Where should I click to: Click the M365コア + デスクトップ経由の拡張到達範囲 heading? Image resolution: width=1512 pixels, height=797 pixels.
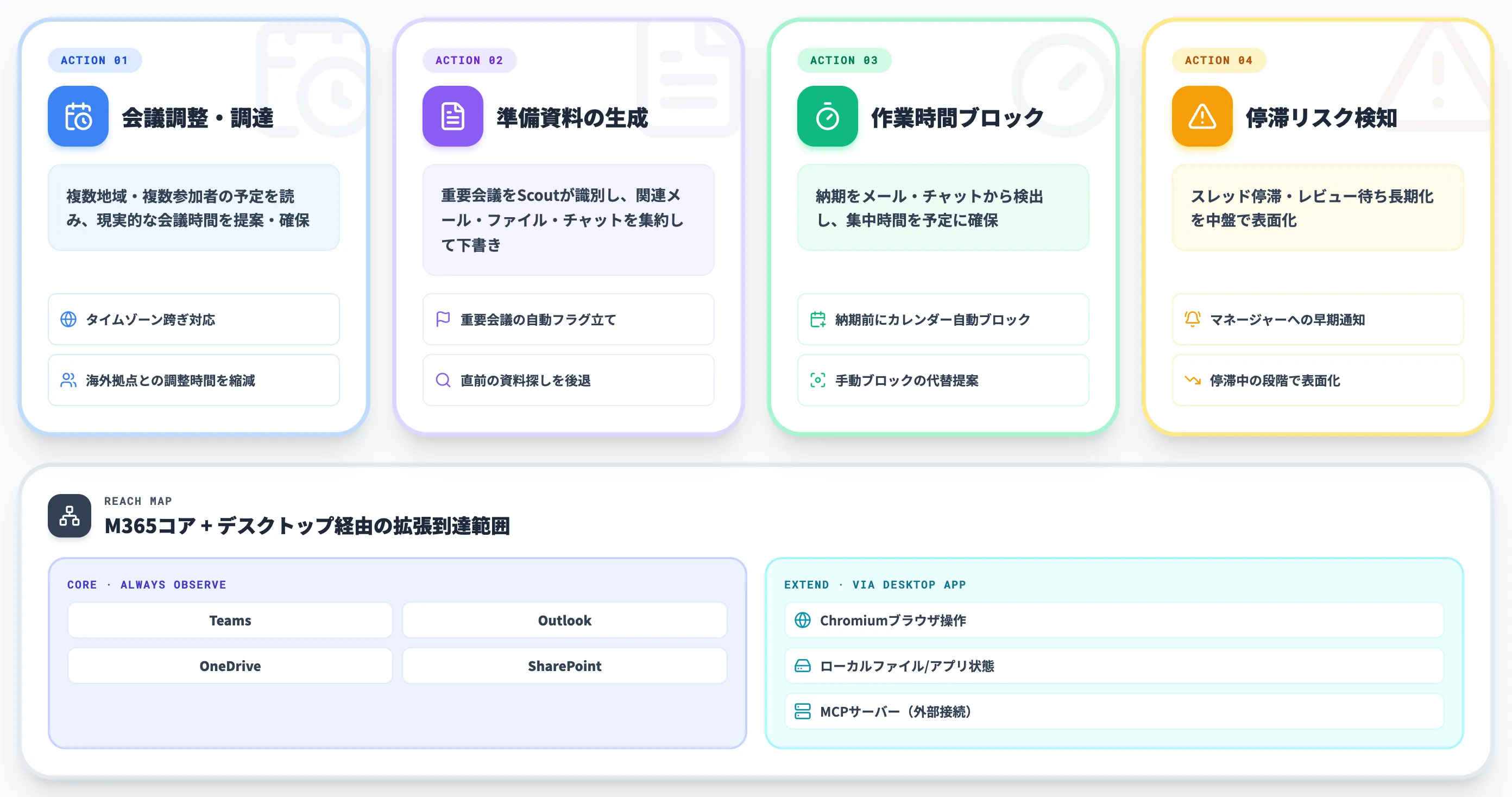[x=307, y=526]
